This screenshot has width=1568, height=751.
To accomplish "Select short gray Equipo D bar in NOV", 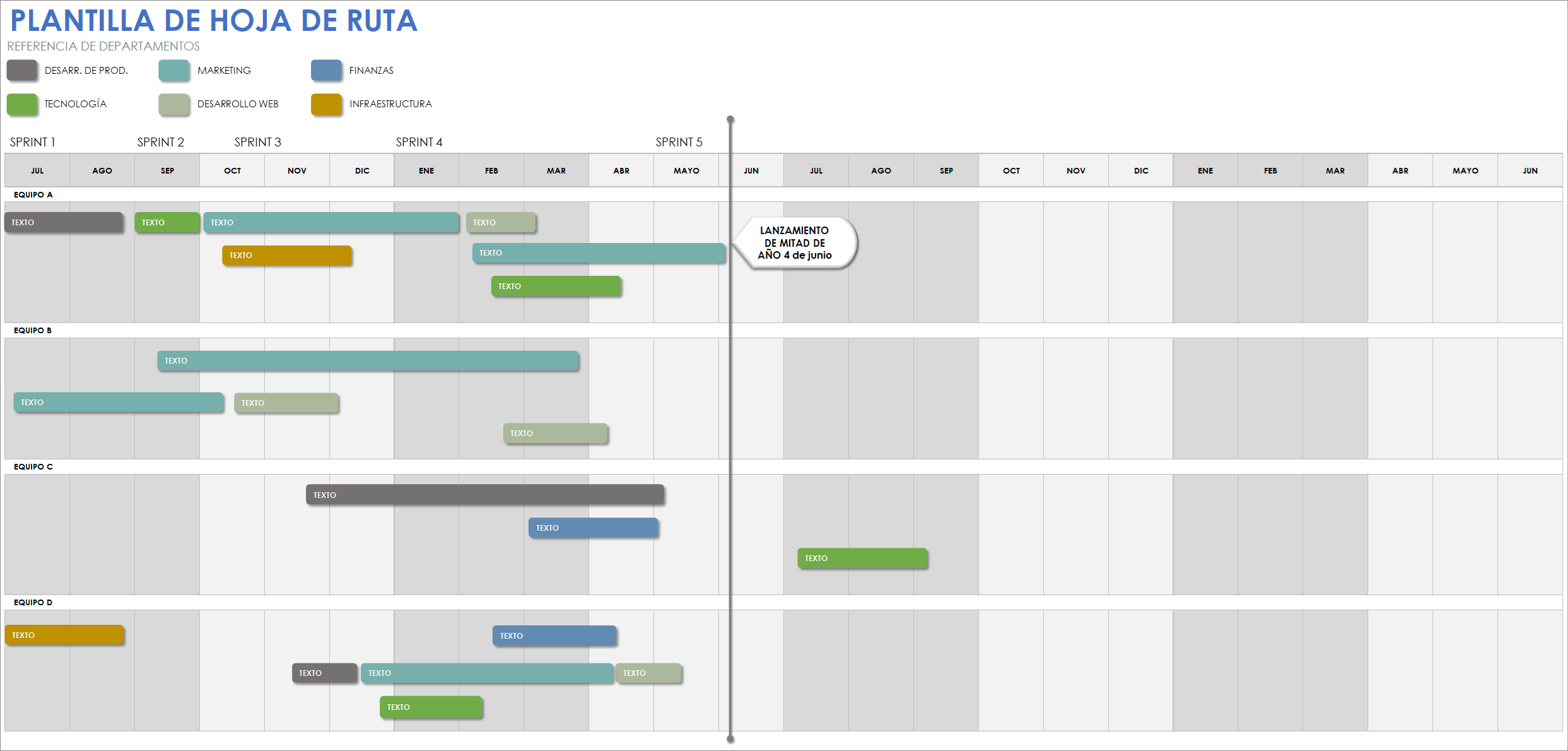I will 325,673.
